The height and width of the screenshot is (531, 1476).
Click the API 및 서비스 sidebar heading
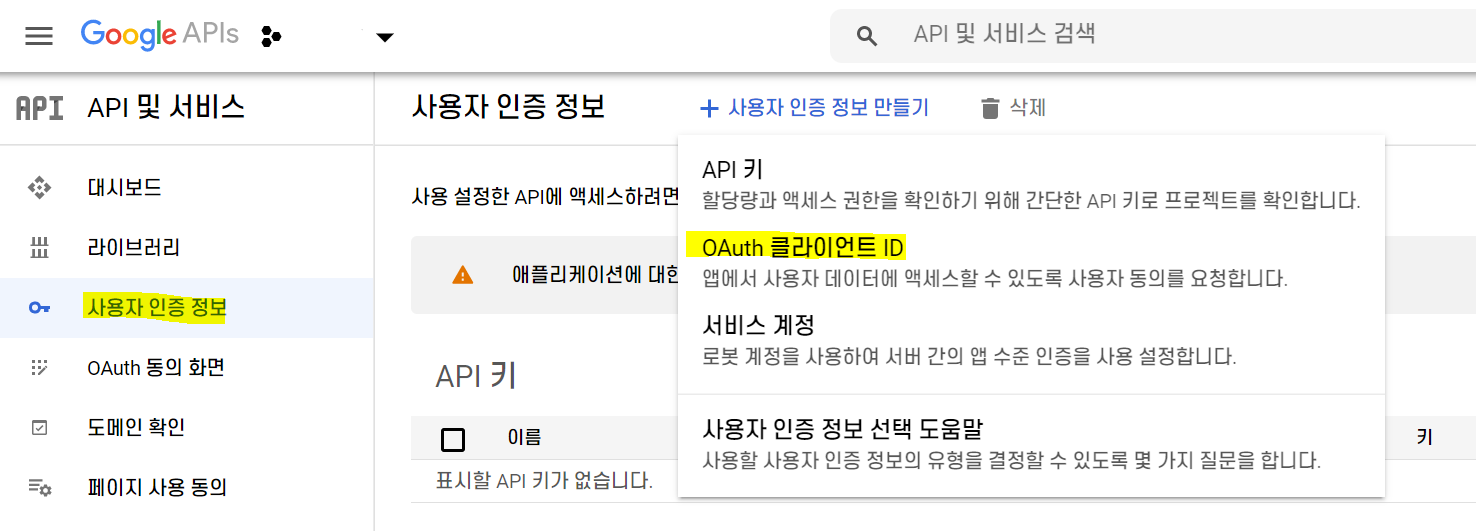pos(166,107)
